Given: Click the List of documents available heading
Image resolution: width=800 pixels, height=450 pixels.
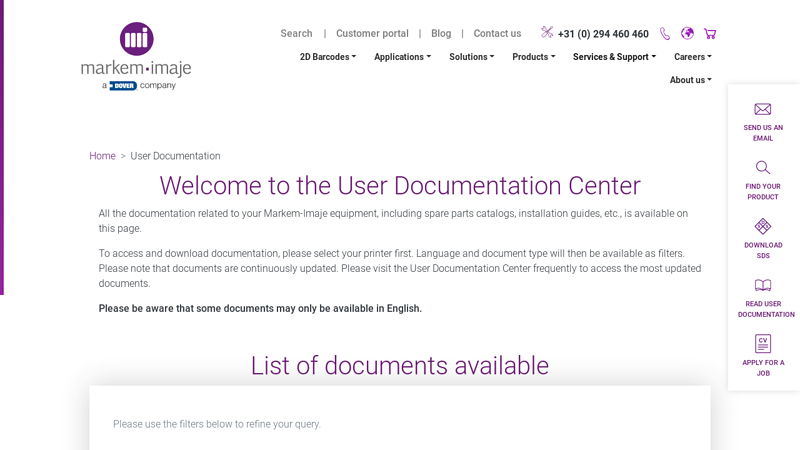Looking at the screenshot, I should pyautogui.click(x=399, y=365).
